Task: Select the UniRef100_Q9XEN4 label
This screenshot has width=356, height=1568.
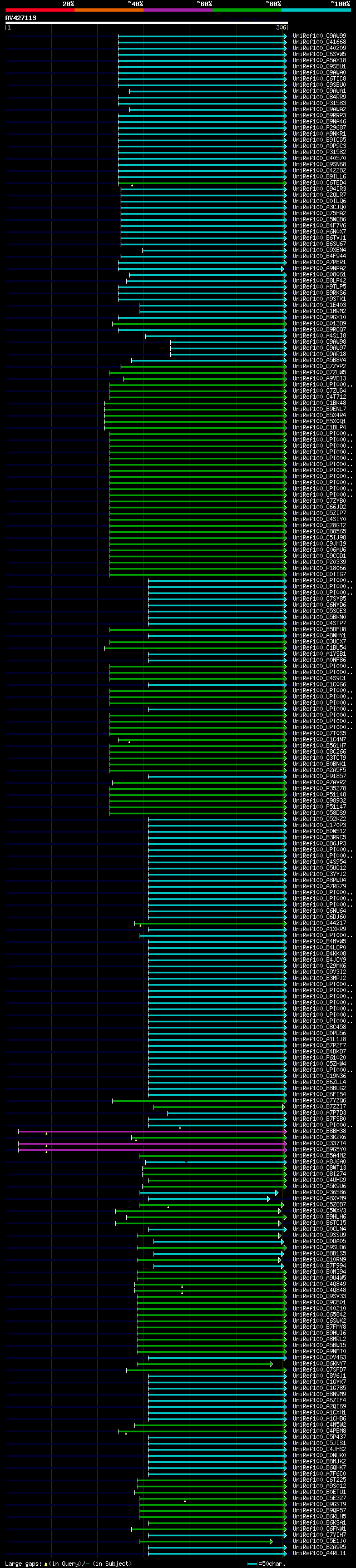Action: [319, 250]
